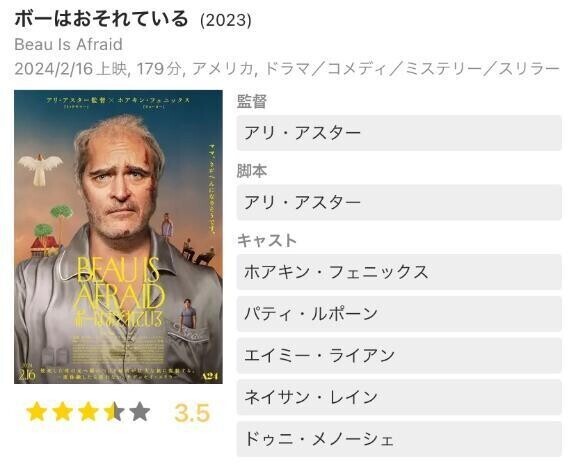Click the キャスト section heading
Screen dimensions: 576x468
point(267,241)
